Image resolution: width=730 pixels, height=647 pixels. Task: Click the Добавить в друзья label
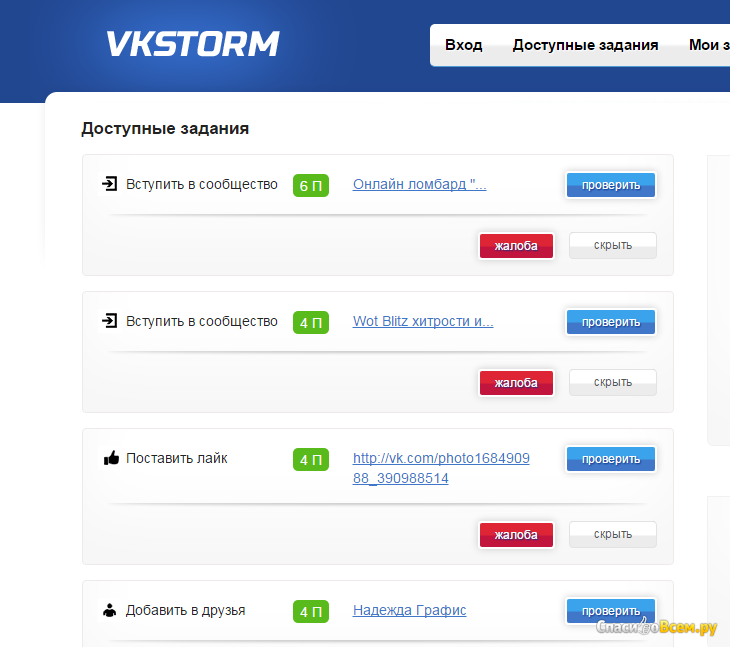(185, 610)
